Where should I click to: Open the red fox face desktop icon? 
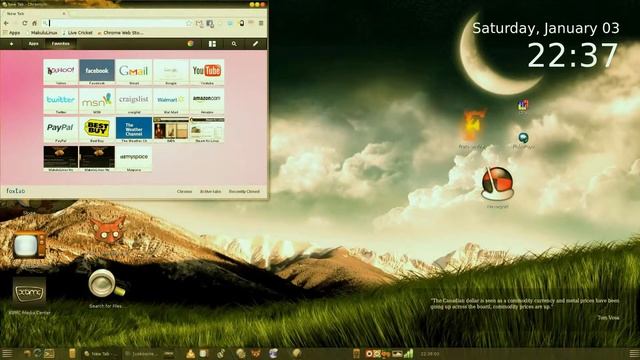pos(108,231)
